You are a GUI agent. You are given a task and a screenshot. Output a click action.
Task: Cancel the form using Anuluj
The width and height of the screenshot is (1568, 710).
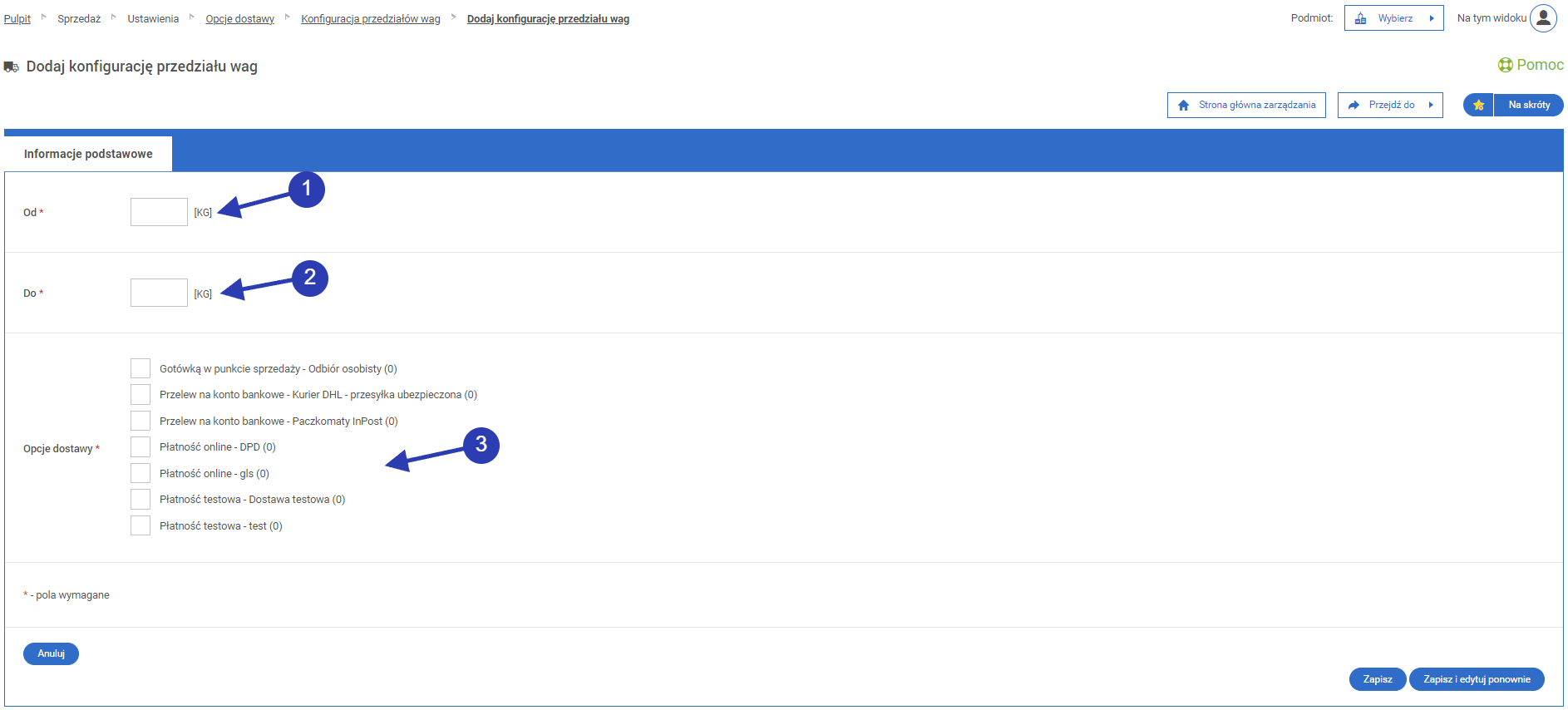[51, 653]
